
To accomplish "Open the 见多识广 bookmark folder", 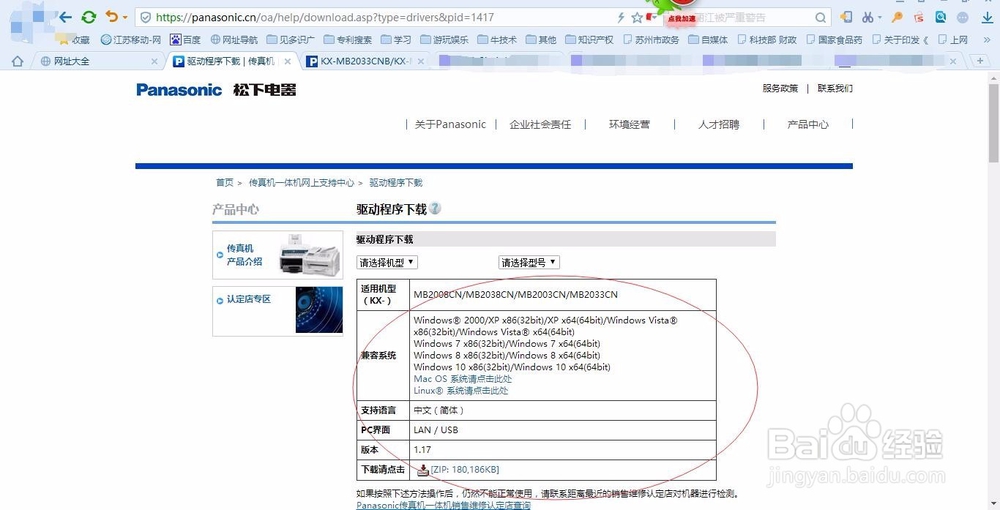I will coord(291,40).
